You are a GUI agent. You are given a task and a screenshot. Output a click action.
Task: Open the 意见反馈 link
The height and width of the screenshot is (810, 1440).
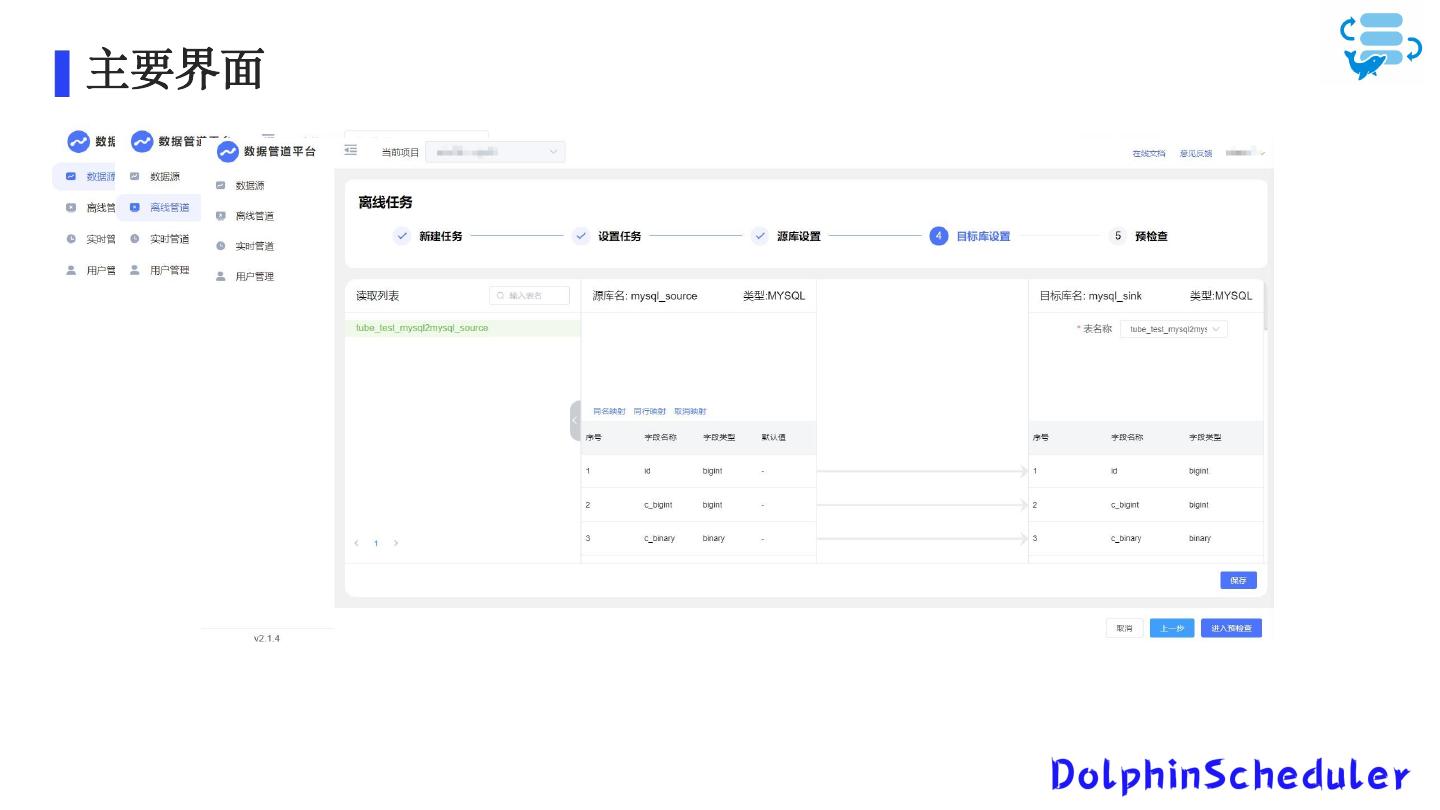click(x=1196, y=153)
